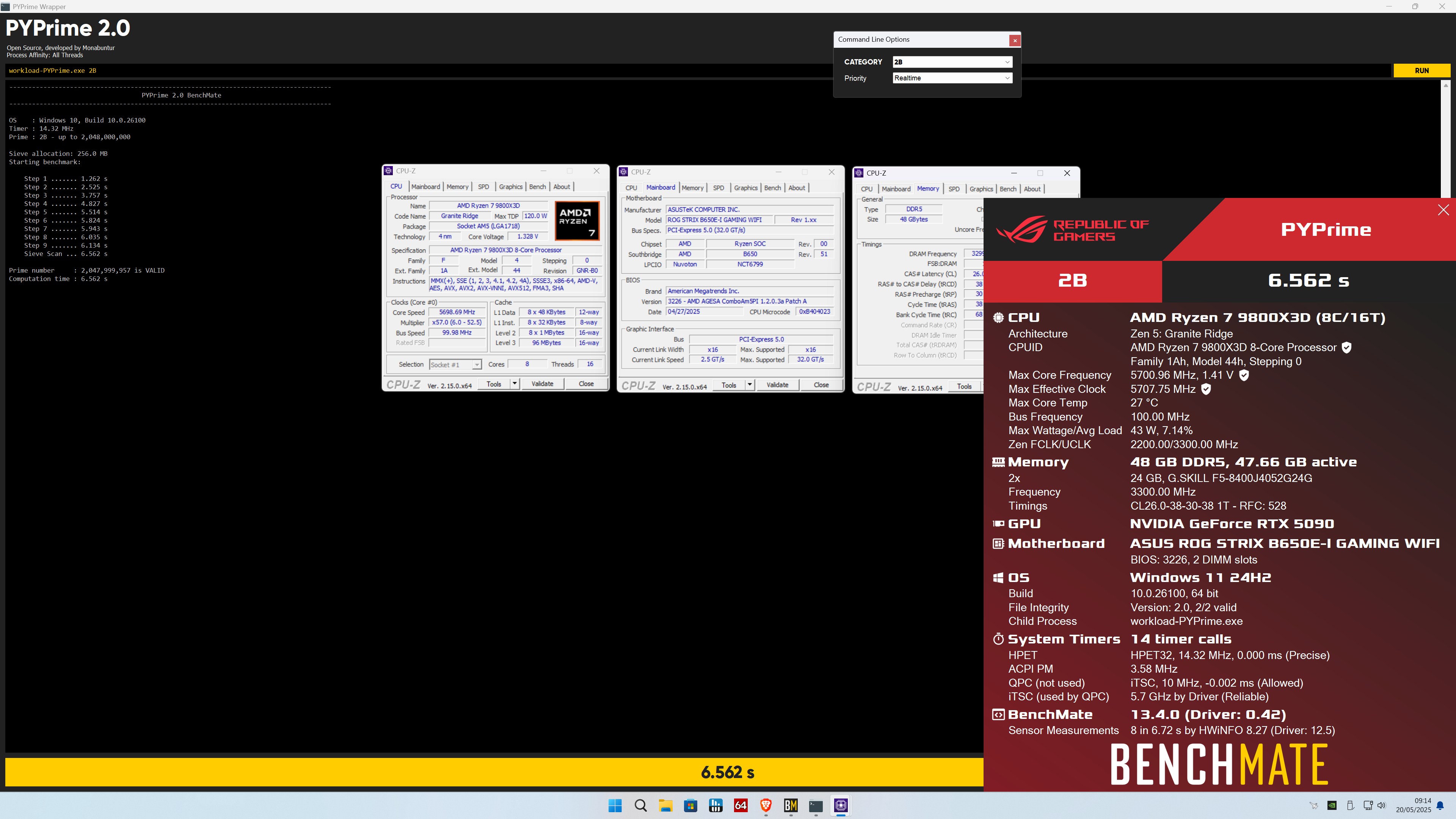Expand Tools arrow in Mainboard CPU-Z window

[x=750, y=385]
